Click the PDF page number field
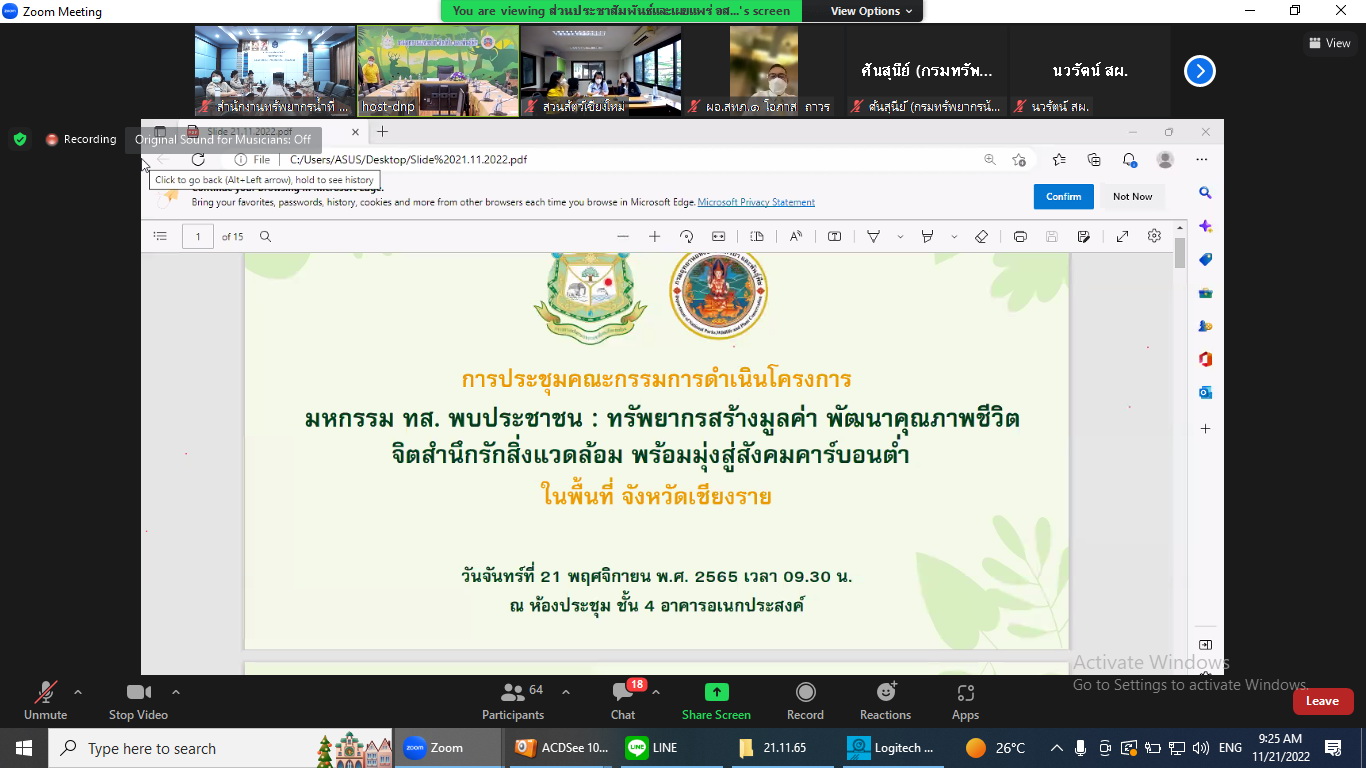Screen dimensions: 1366x768 tap(198, 237)
